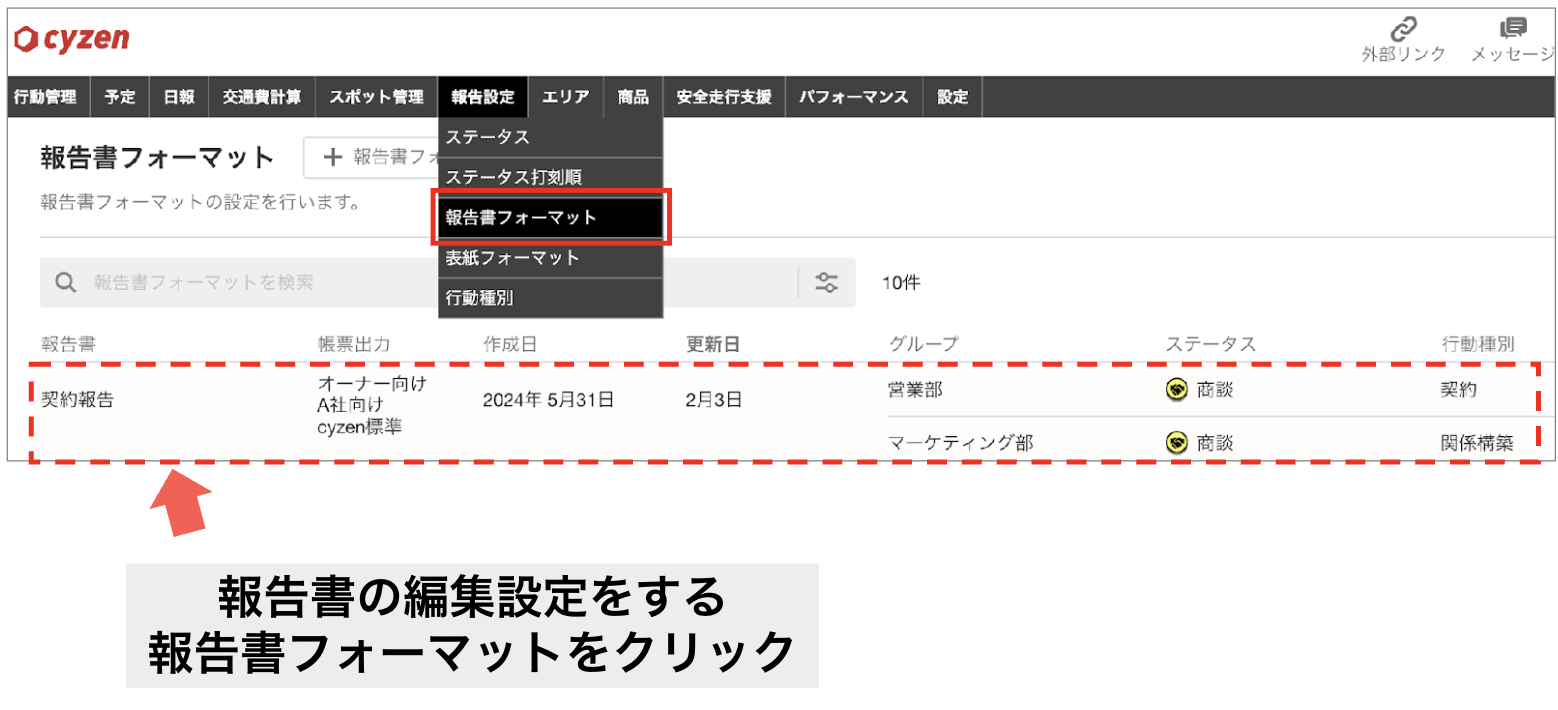Open the 設定 menu
1558x710 pixels.
click(952, 97)
